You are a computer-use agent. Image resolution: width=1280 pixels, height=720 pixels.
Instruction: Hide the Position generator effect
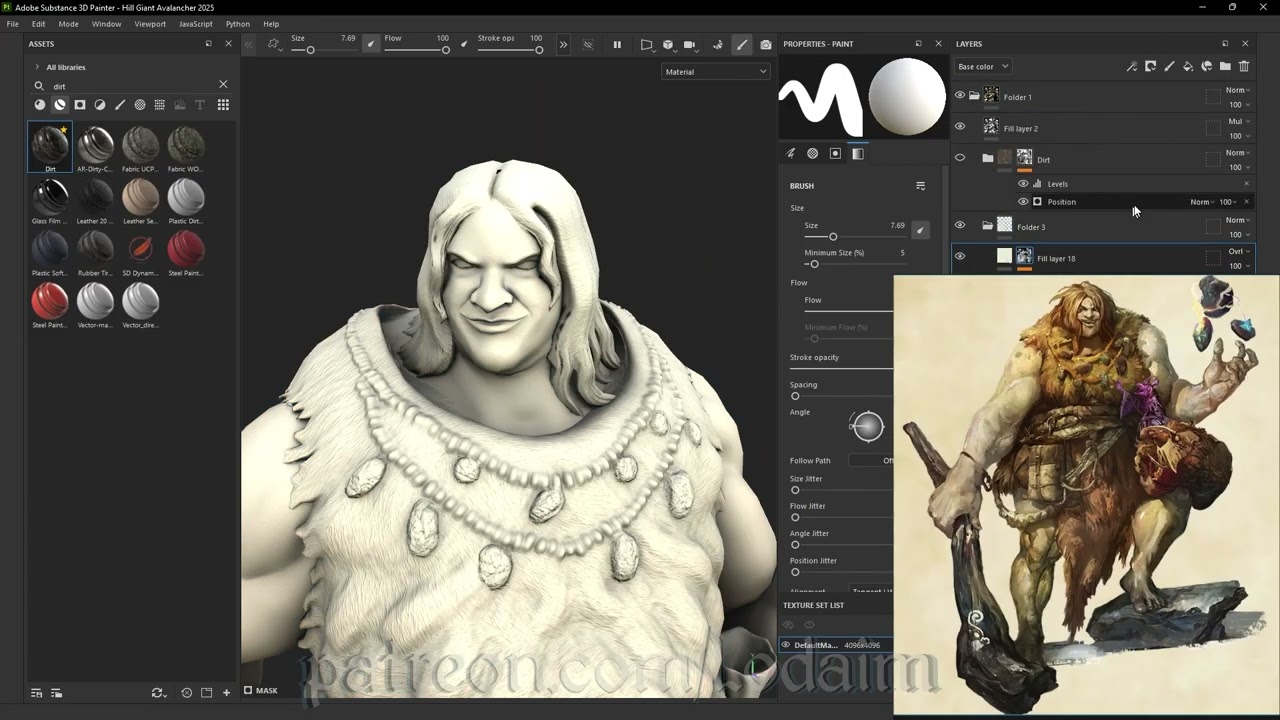[x=1023, y=202]
